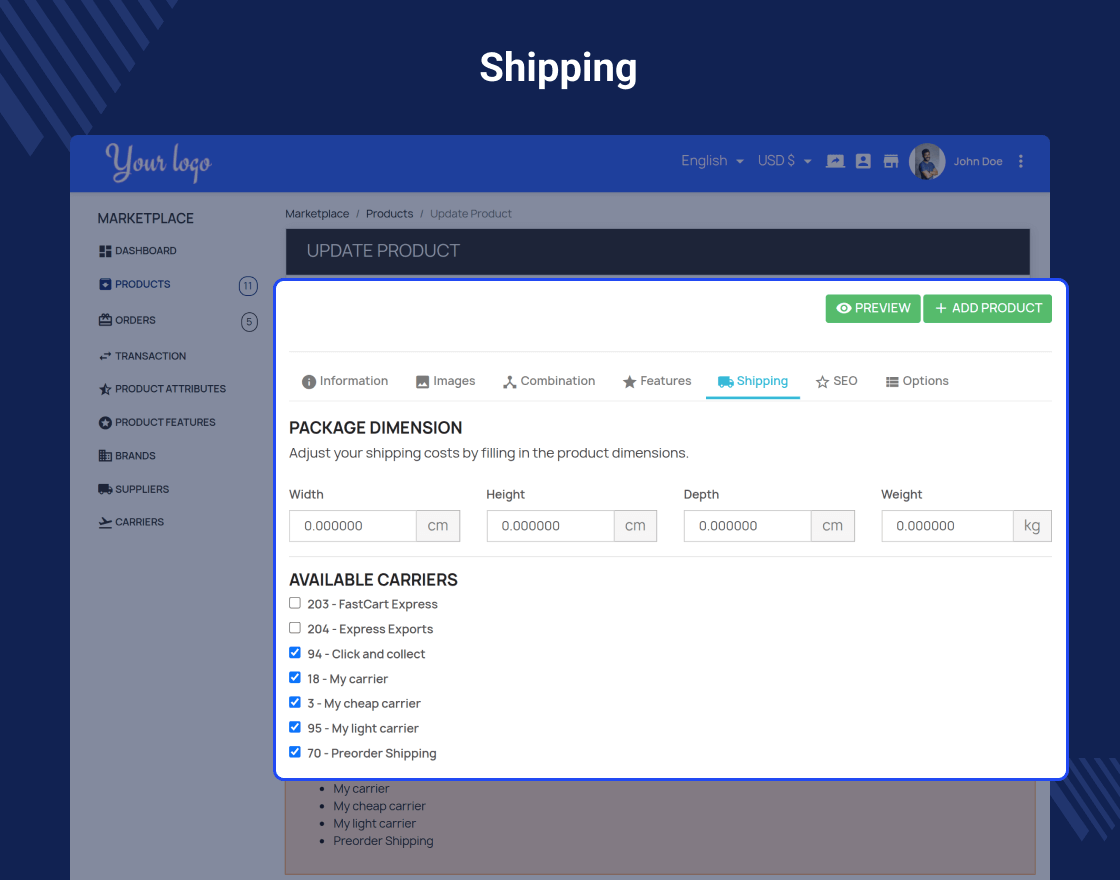Screen dimensions: 1120x880
Task: Click the Product Features circled star icon
Action: tap(105, 423)
